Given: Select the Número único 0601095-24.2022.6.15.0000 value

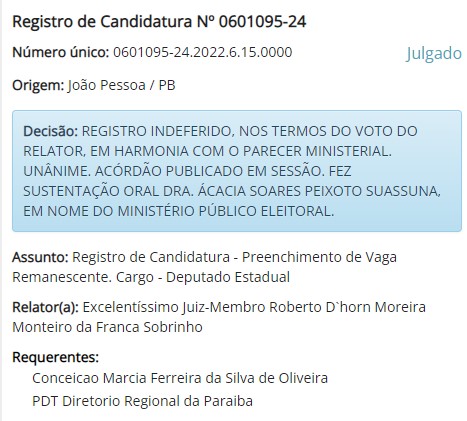Looking at the screenshot, I should pyautogui.click(x=203, y=52).
